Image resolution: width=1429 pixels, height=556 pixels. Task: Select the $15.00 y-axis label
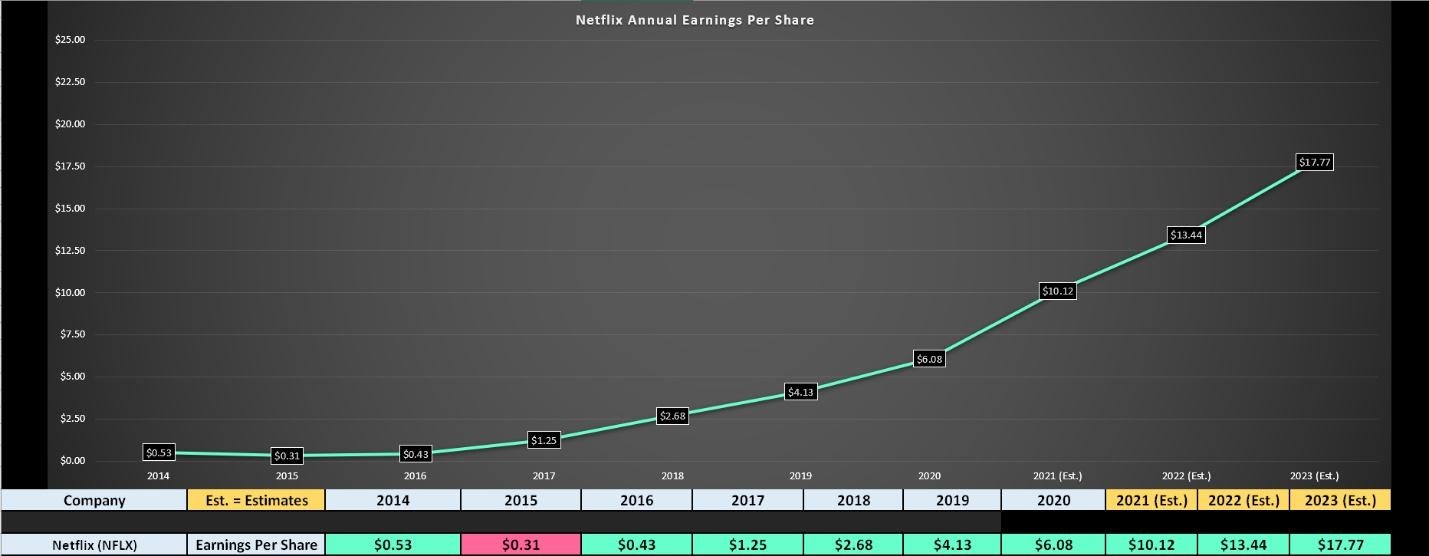(70, 208)
